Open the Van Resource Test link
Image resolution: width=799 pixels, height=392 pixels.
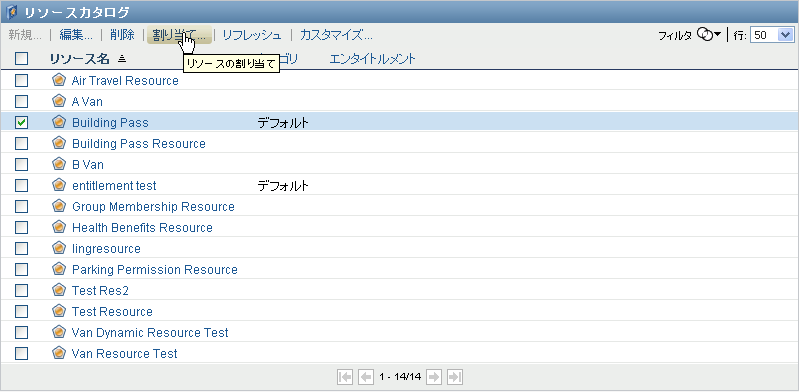[x=125, y=353]
